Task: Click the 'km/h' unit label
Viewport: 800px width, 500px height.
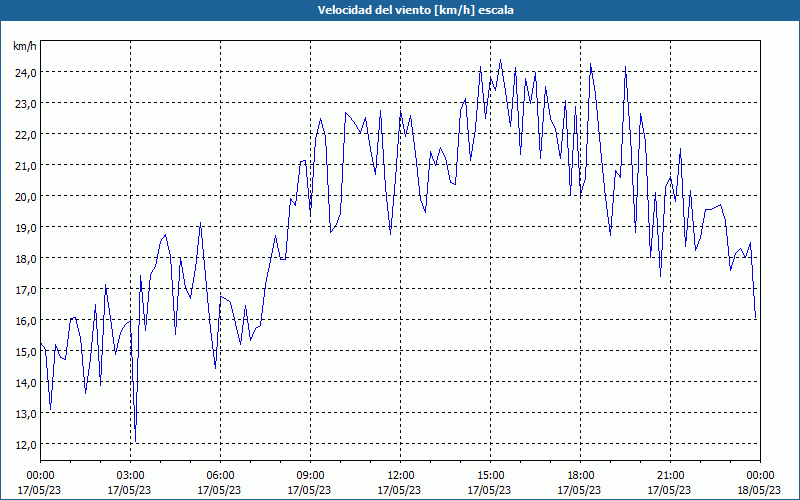Action: 25,47
